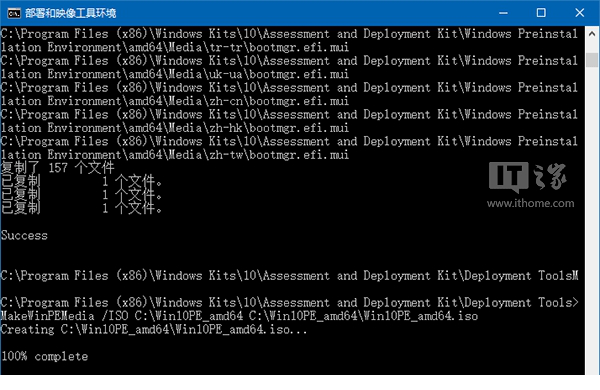Click the www.ithome.com watermark link
The width and height of the screenshot is (600, 390).
click(530, 203)
